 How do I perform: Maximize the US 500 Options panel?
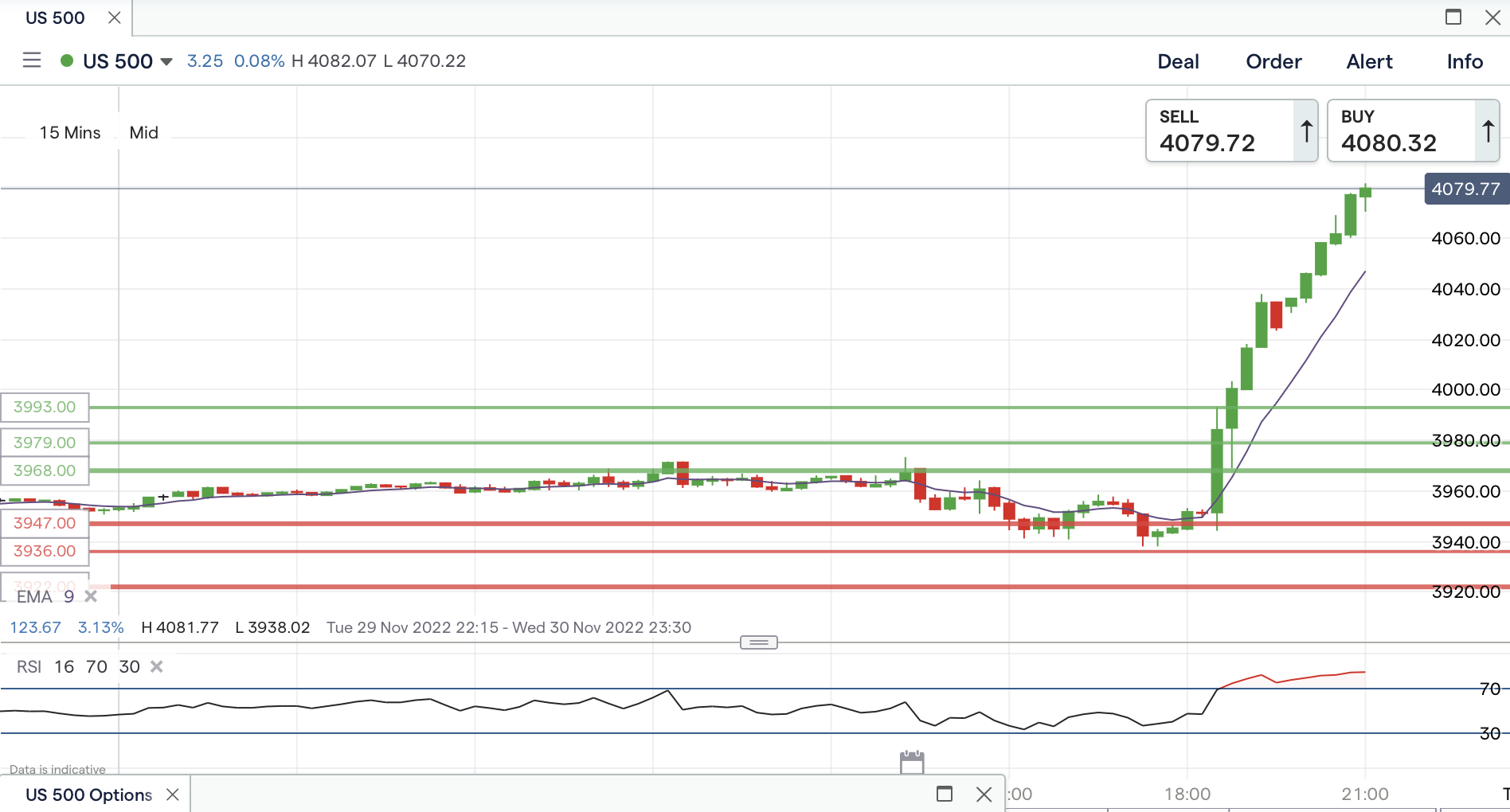pos(945,794)
